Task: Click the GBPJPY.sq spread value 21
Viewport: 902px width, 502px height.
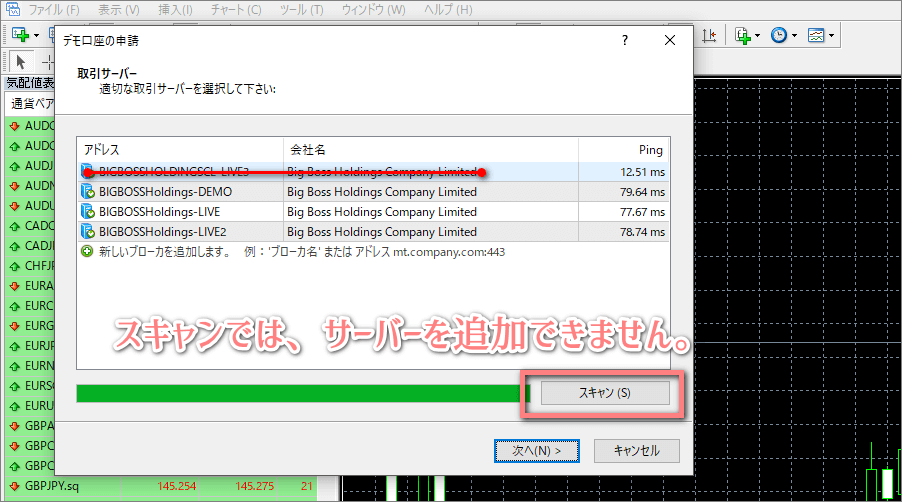Action: pos(307,486)
